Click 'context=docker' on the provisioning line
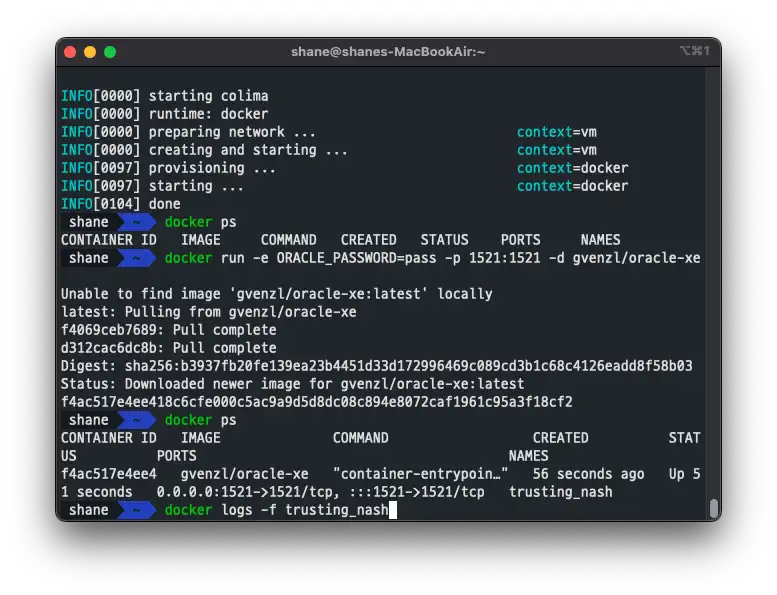The image size is (777, 595). [573, 168]
